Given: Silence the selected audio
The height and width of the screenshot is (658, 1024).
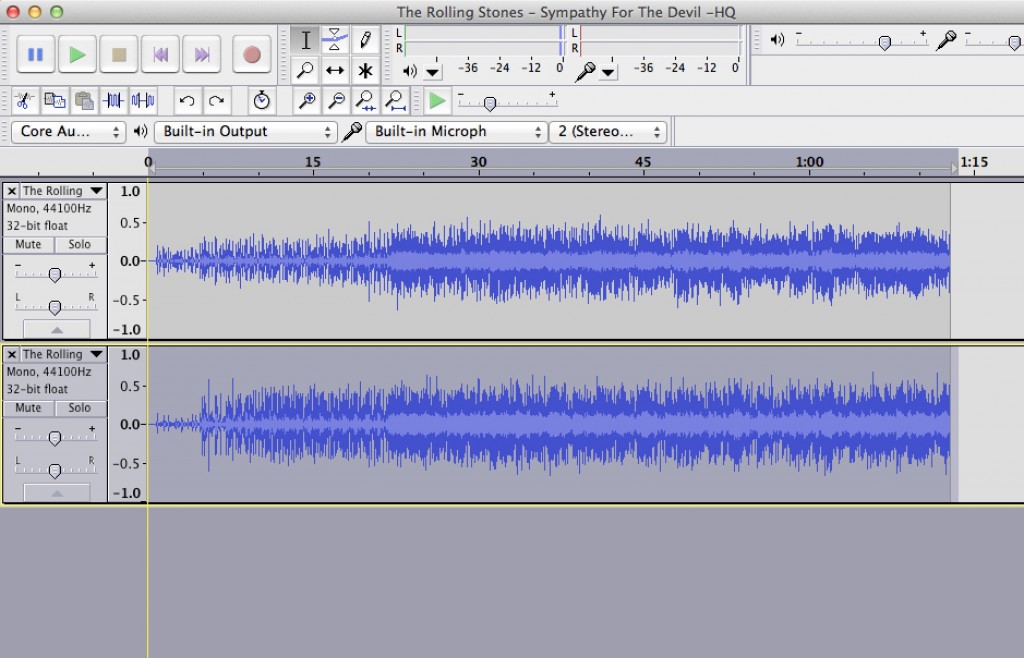Looking at the screenshot, I should tap(143, 101).
